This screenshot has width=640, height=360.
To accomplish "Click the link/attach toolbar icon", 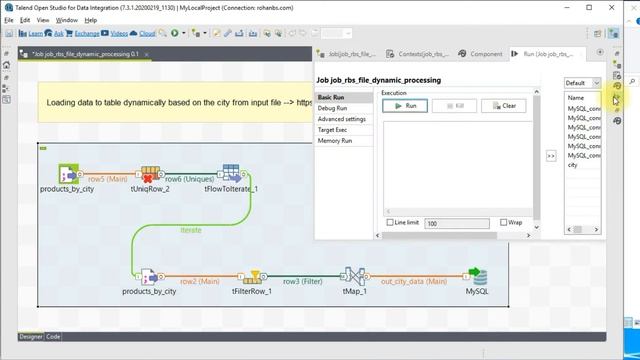I will (x=228, y=33).
